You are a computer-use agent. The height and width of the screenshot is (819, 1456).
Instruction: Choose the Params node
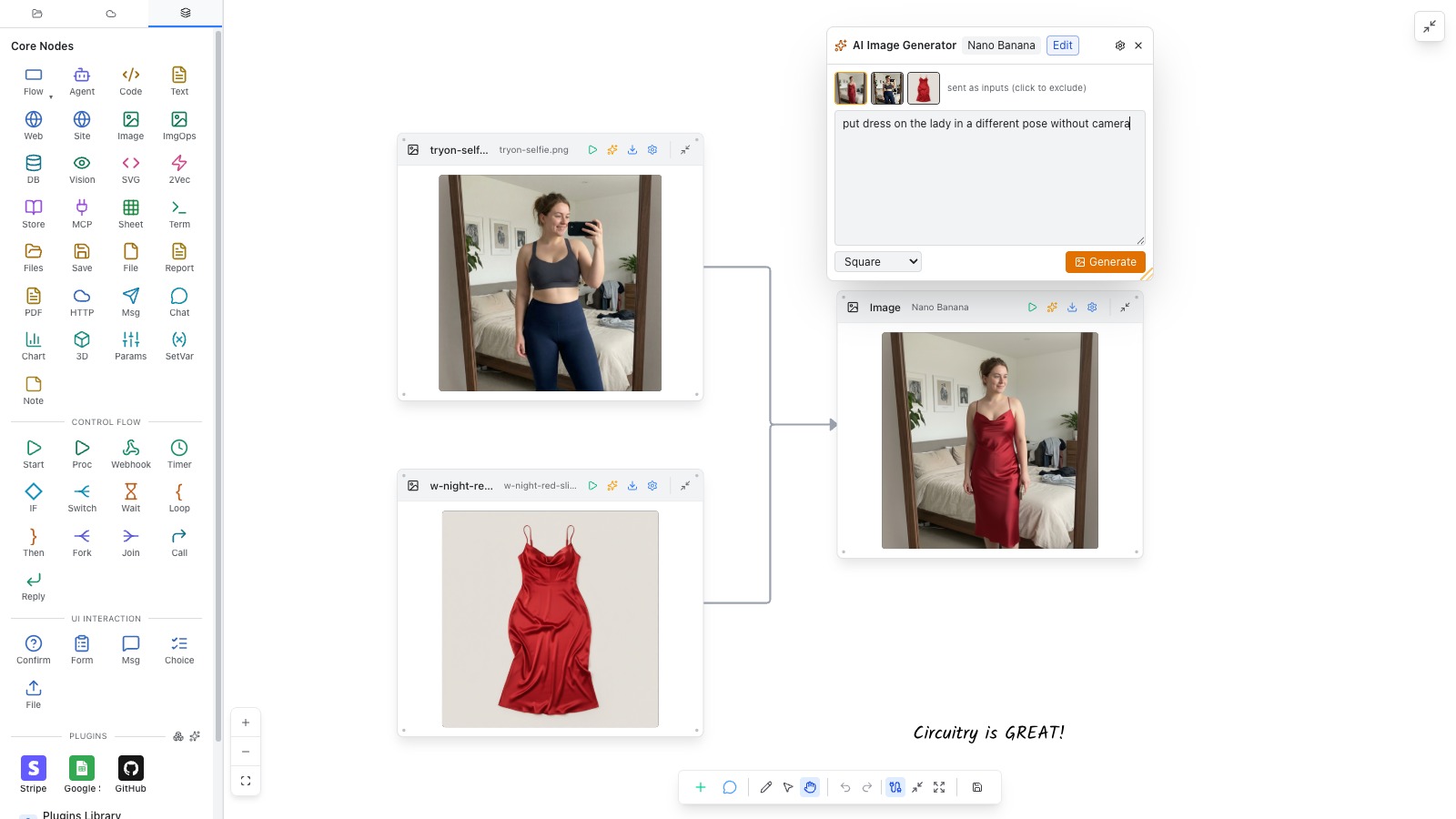coord(131,346)
